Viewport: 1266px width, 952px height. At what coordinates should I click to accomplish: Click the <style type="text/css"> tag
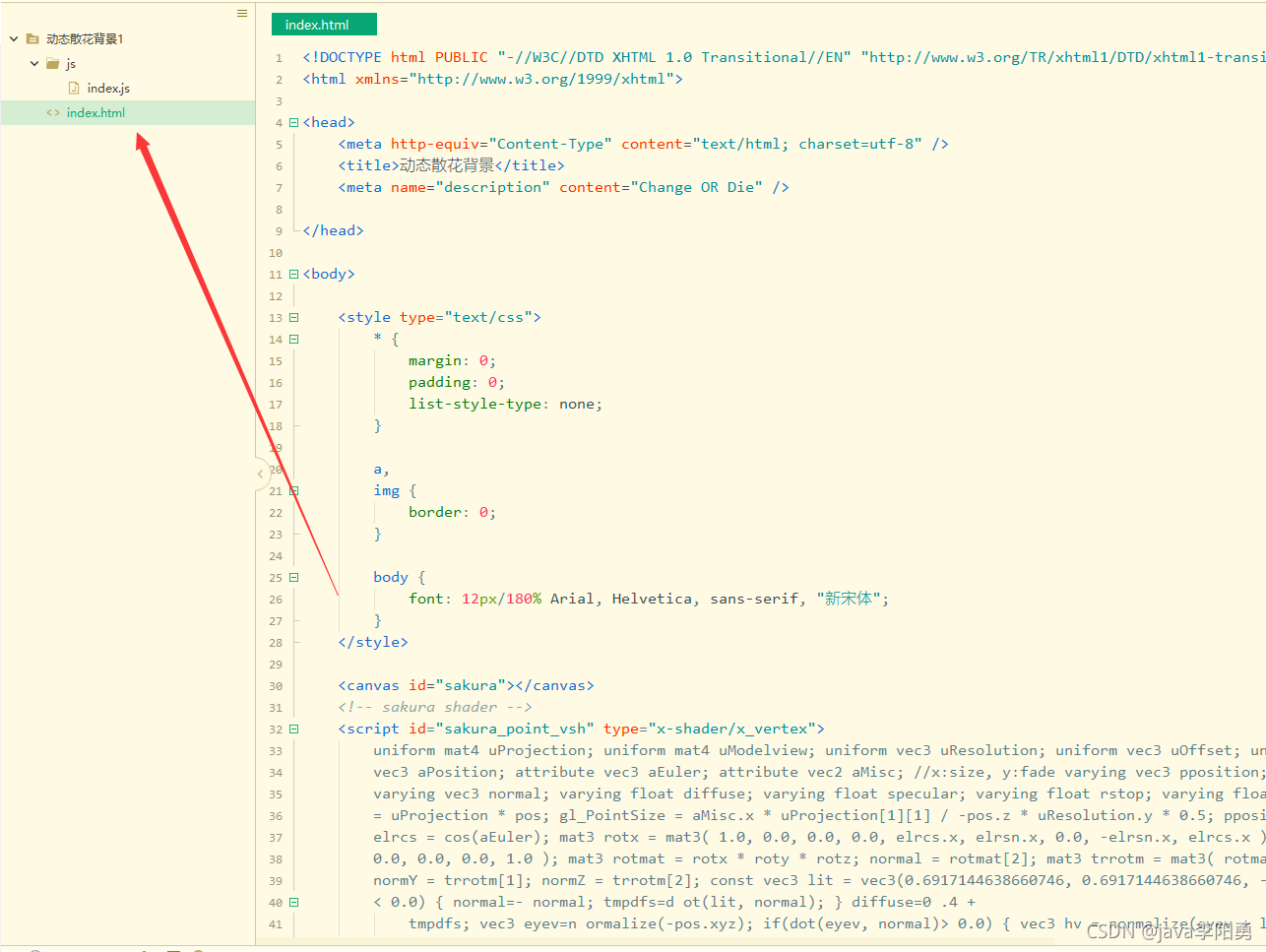point(440,317)
